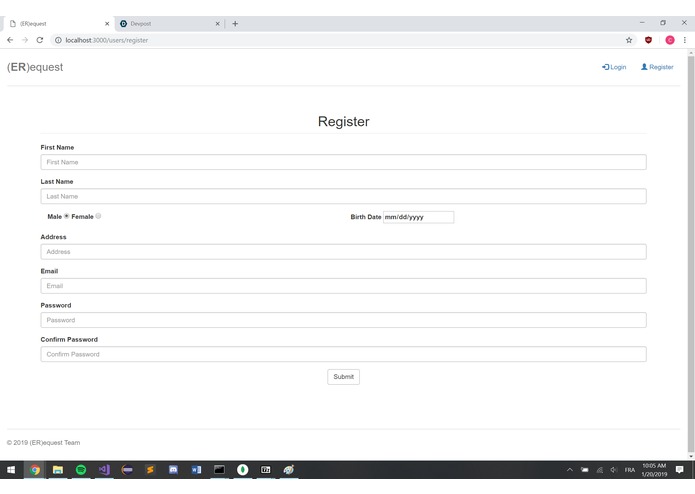
Task: Submit the registration form
Action: tap(344, 377)
